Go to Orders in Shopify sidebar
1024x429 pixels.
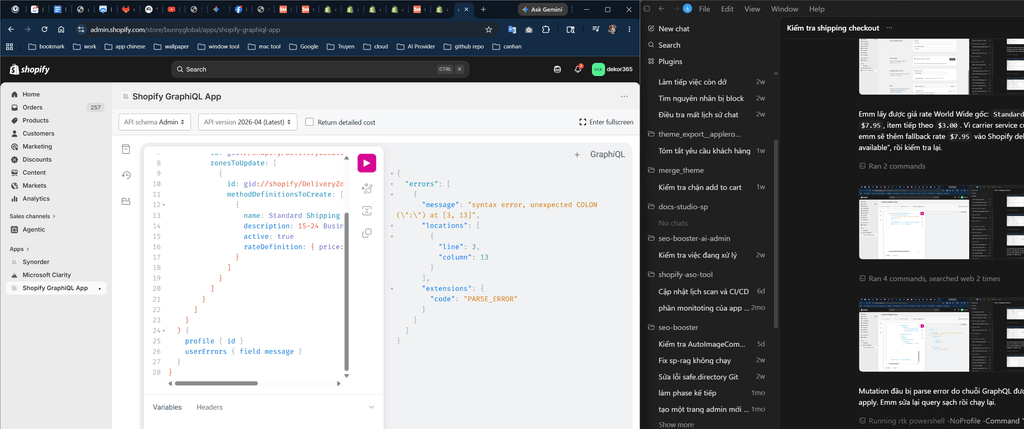[56, 107]
